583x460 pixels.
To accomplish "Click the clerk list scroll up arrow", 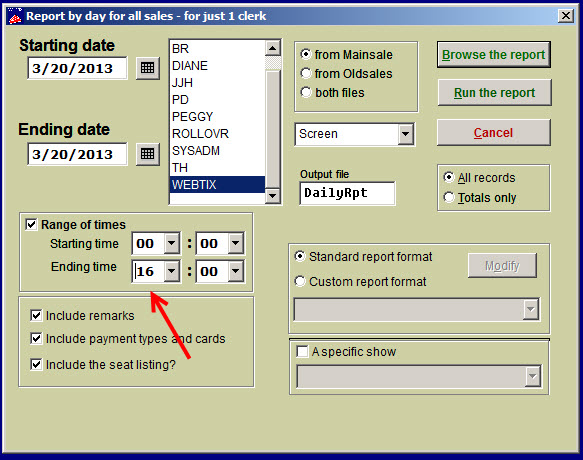I will pos(273,48).
